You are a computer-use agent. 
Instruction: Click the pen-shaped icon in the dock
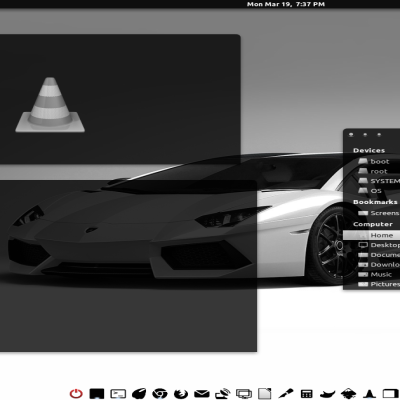286,393
